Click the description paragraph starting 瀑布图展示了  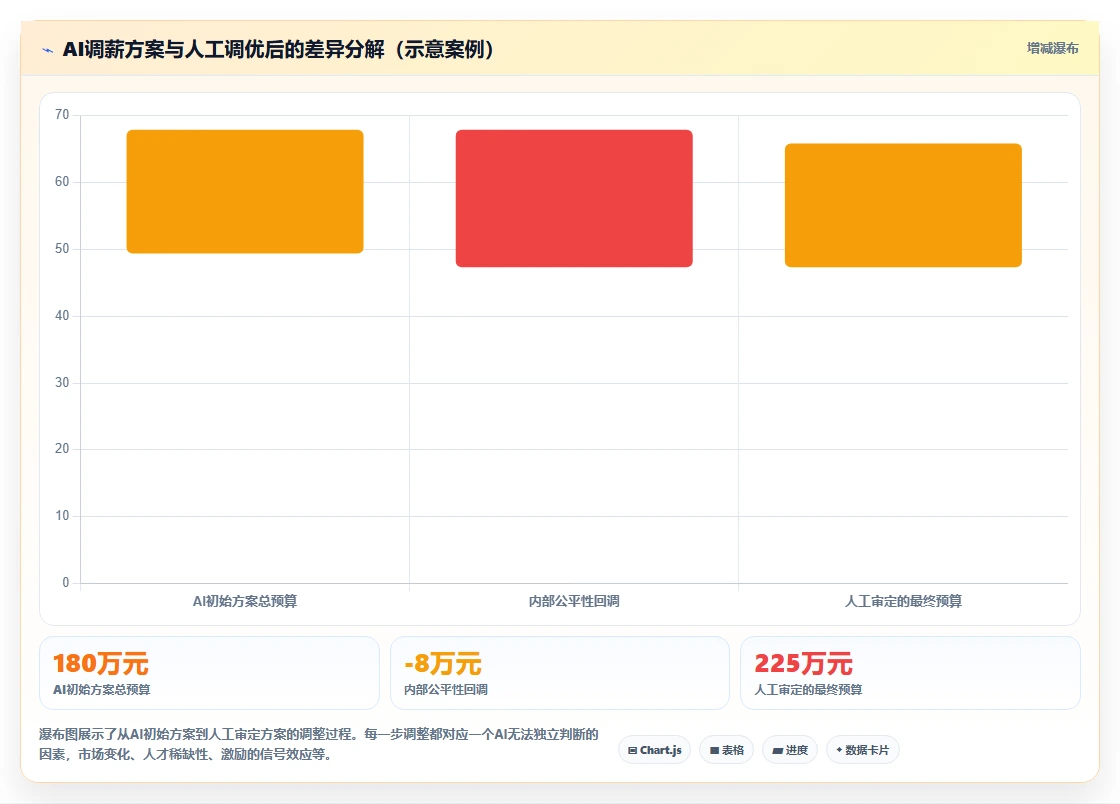point(319,744)
